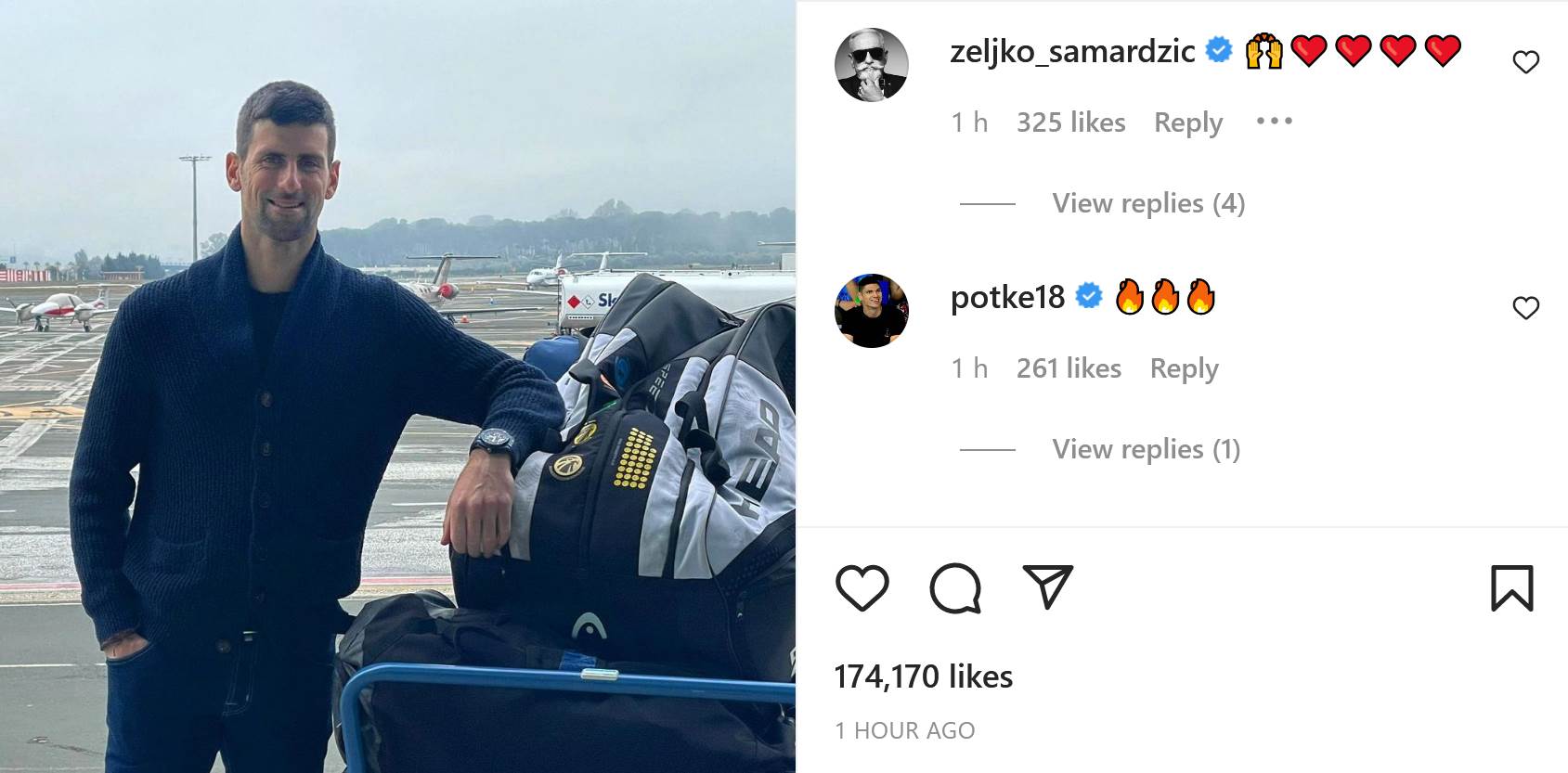The image size is (1568, 773).
Task: Like the post with the heart icon
Action: [x=862, y=587]
